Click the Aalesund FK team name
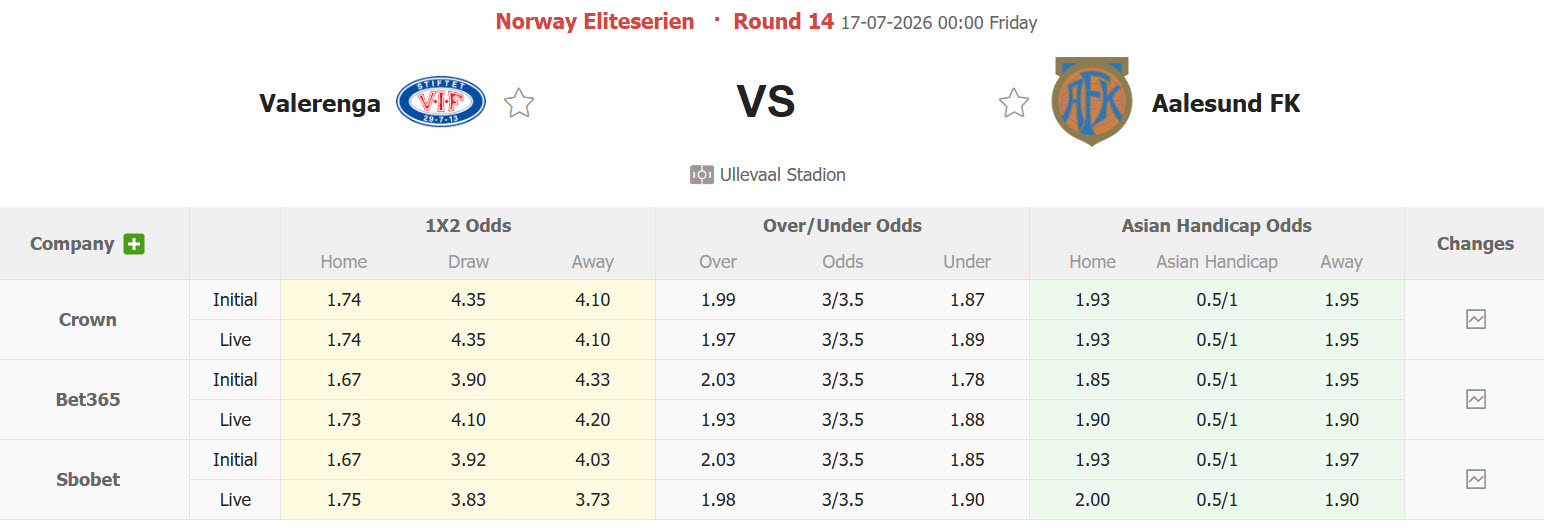The height and width of the screenshot is (531, 1544). [1226, 103]
